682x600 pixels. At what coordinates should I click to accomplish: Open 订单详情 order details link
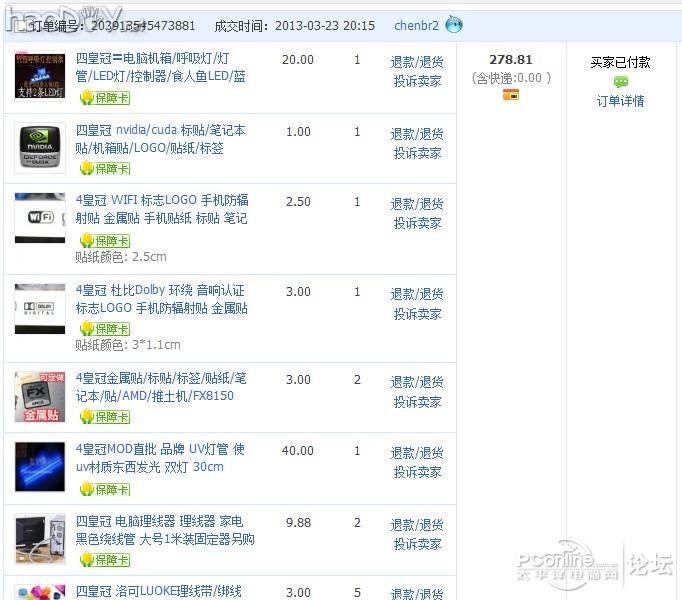click(x=620, y=101)
